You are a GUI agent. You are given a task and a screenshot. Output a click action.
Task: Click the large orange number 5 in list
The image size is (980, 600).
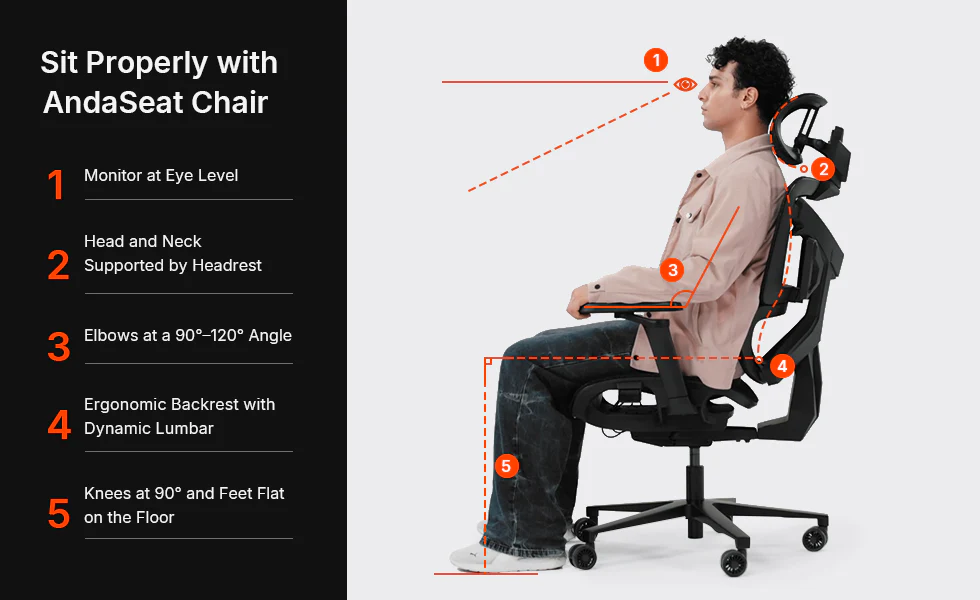point(59,514)
